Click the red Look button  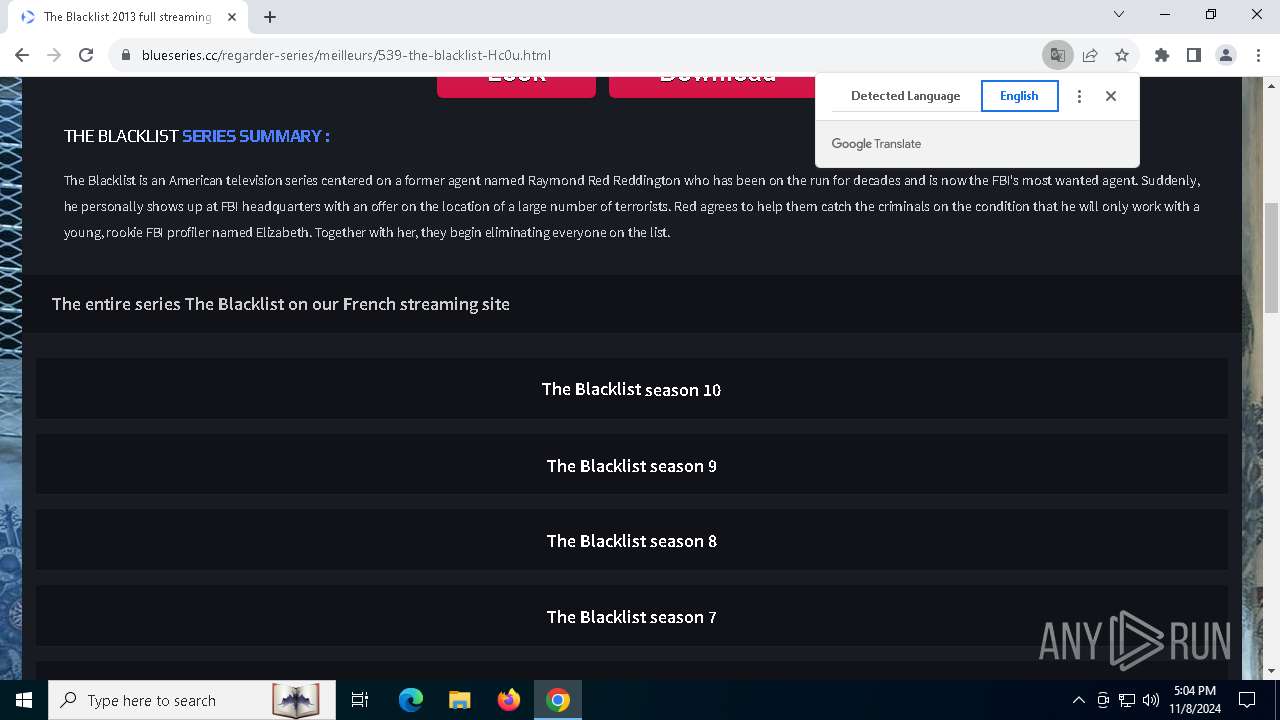click(516, 86)
